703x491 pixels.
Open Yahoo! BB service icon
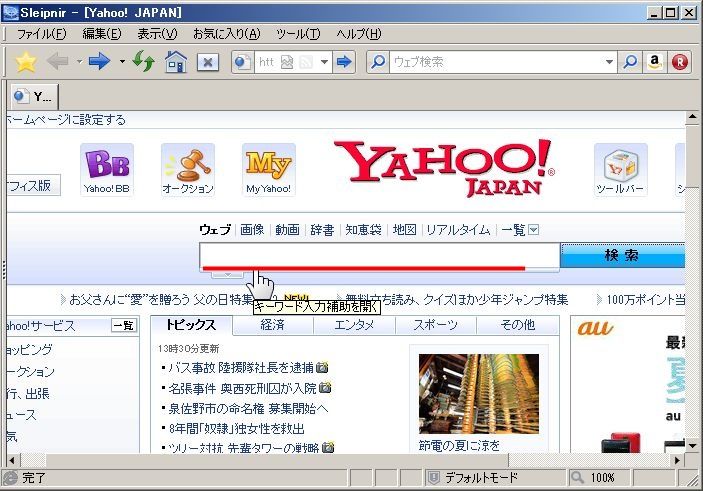click(107, 170)
